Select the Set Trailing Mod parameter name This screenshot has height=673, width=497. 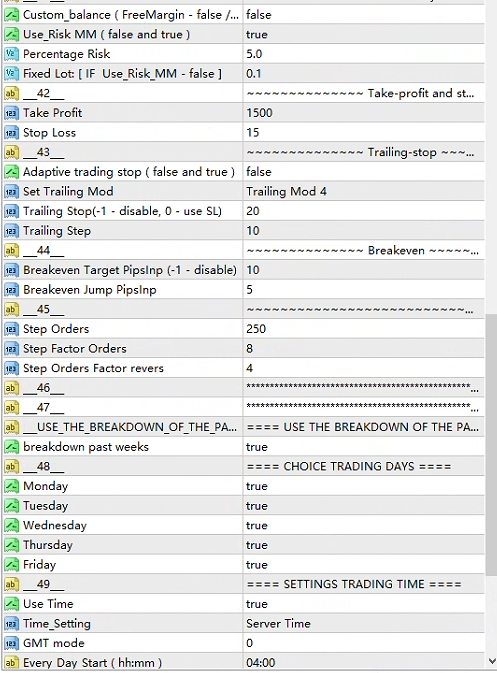pos(68,192)
